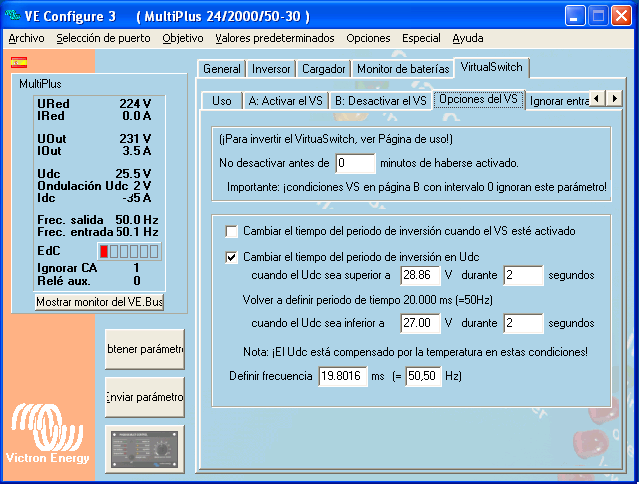The width and height of the screenshot is (639, 484).
Task: Edit the Definir frecuencia ms field 19.8016
Action: coord(343,376)
